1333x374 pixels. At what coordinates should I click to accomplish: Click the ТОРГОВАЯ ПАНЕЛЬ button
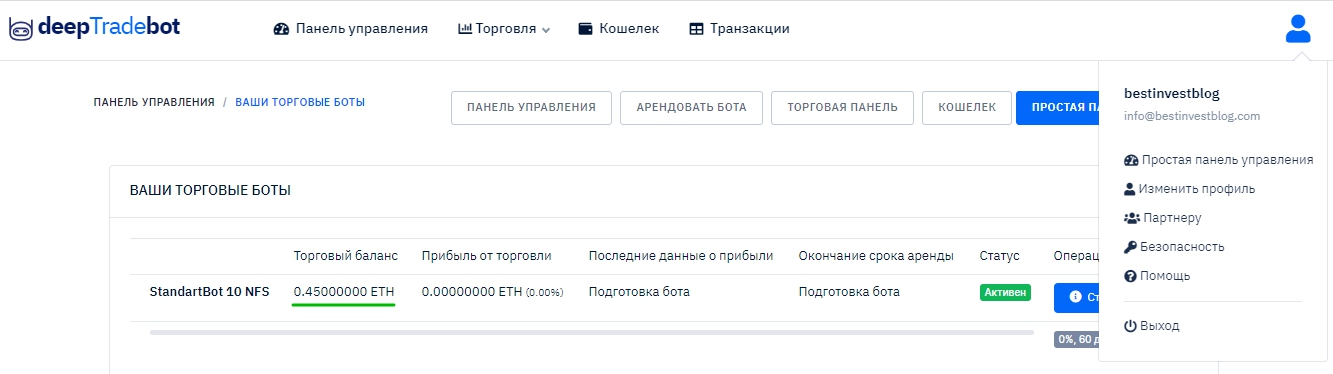pos(842,108)
